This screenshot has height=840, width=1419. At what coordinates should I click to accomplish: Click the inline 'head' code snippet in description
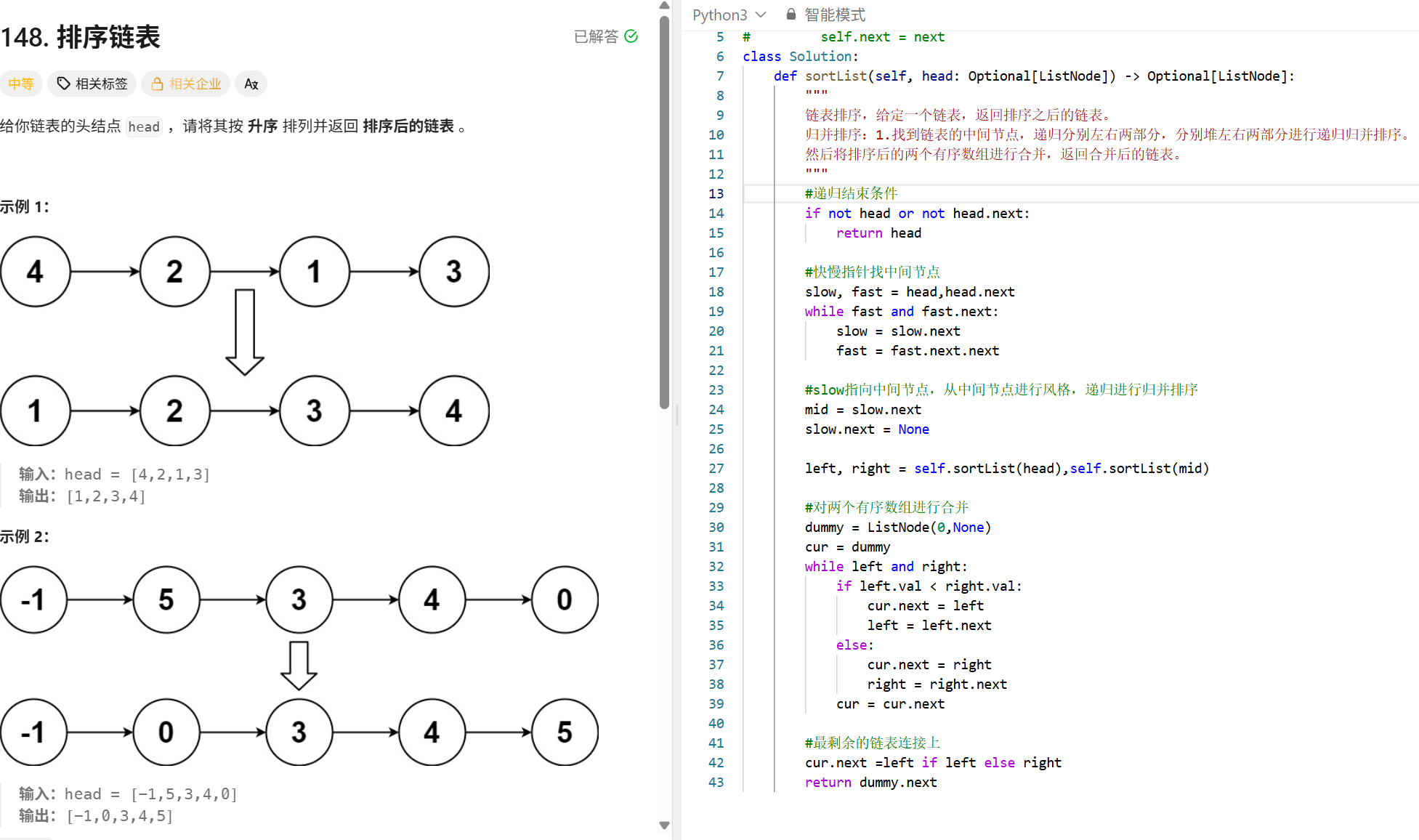[144, 127]
